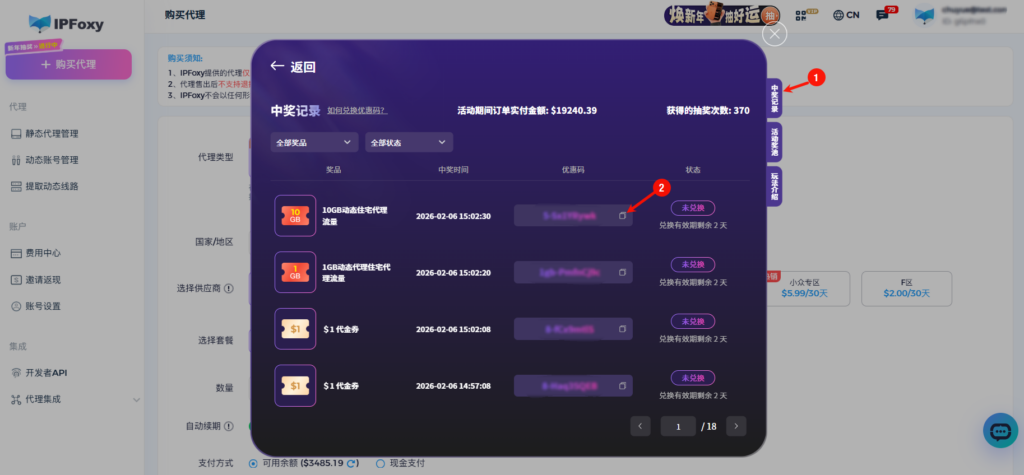
Task: Select 现金支付 payment radio option
Action: pos(381,463)
